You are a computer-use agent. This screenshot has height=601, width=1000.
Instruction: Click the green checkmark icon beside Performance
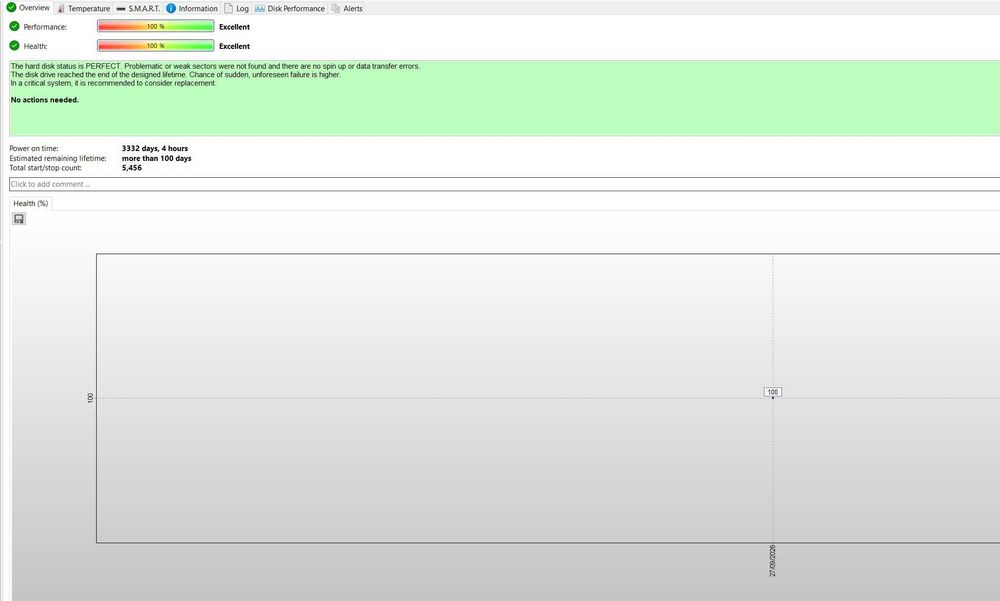tap(15, 26)
